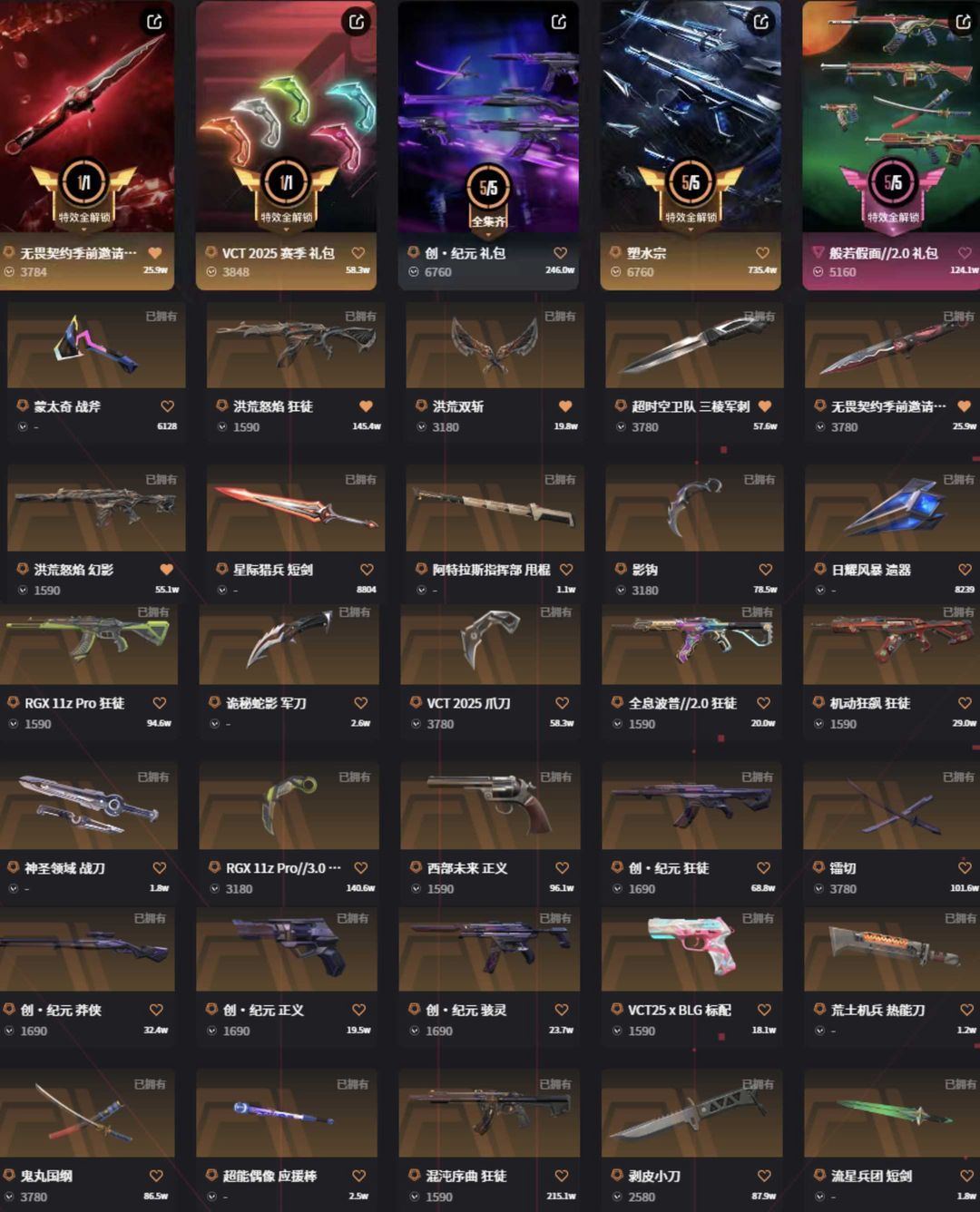Image resolution: width=980 pixels, height=1212 pixels.
Task: Favorite the 蒙太奇 战斧 skin
Action: click(167, 406)
